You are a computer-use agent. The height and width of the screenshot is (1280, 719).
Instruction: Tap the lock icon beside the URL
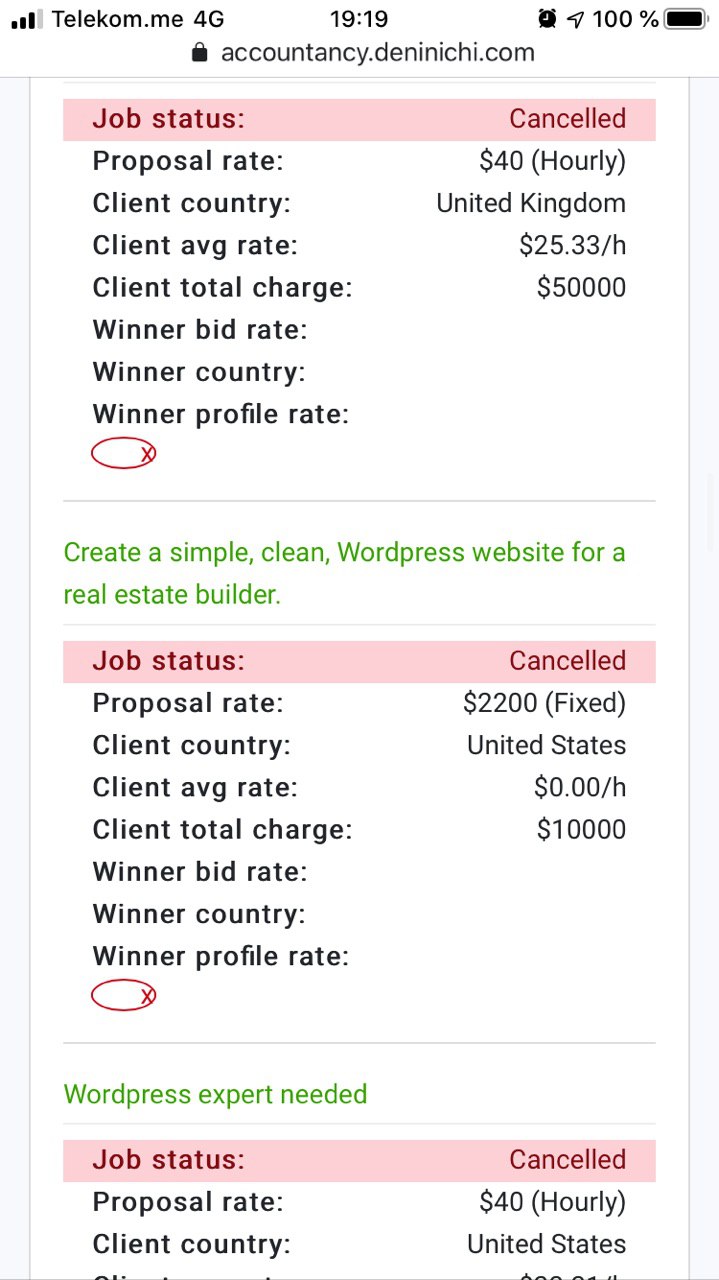(200, 52)
